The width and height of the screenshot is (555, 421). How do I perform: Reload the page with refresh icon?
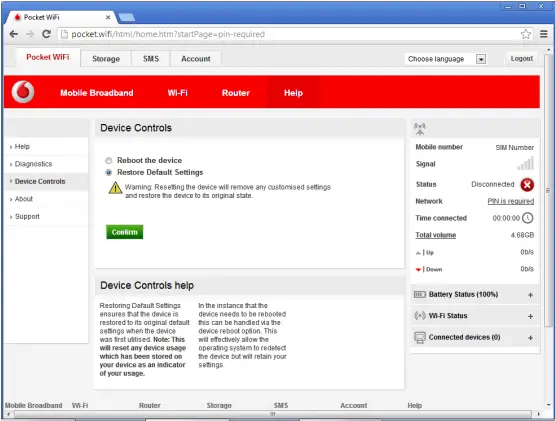[46, 34]
